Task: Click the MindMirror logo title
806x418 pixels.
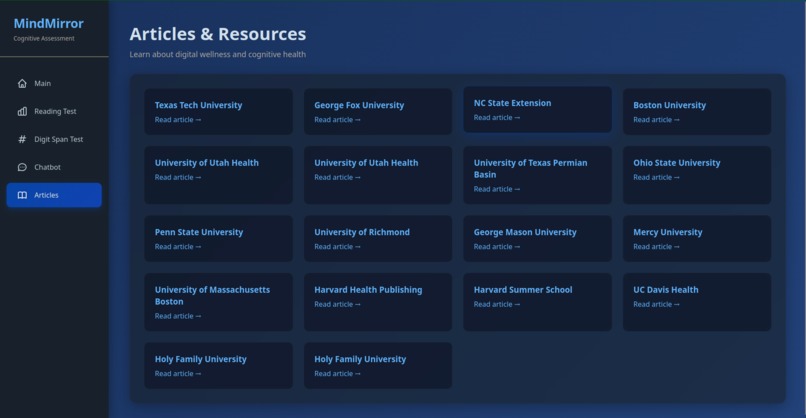Action: point(48,23)
